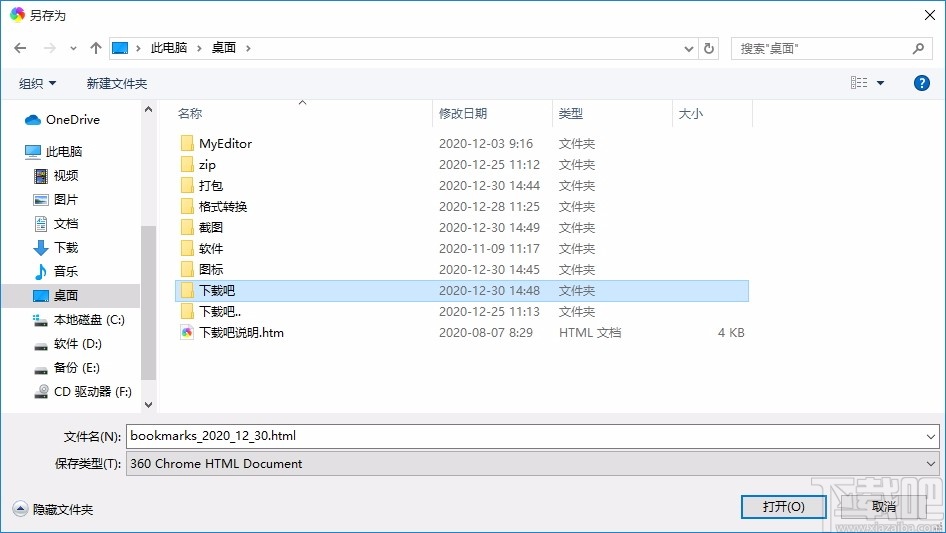This screenshot has width=946, height=533.
Task: Select the 打包 folder icon
Action: tap(188, 185)
